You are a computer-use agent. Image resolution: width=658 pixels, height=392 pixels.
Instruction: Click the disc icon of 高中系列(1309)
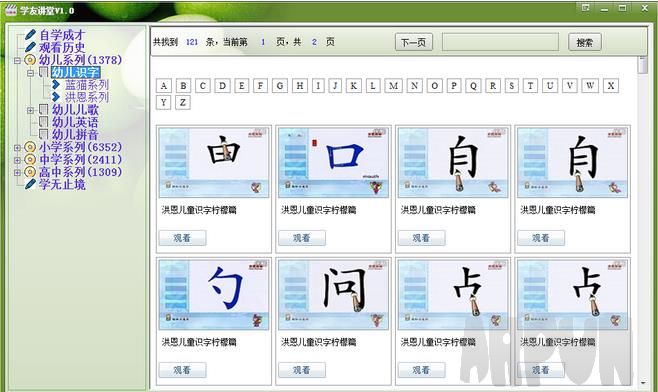[x=30, y=172]
